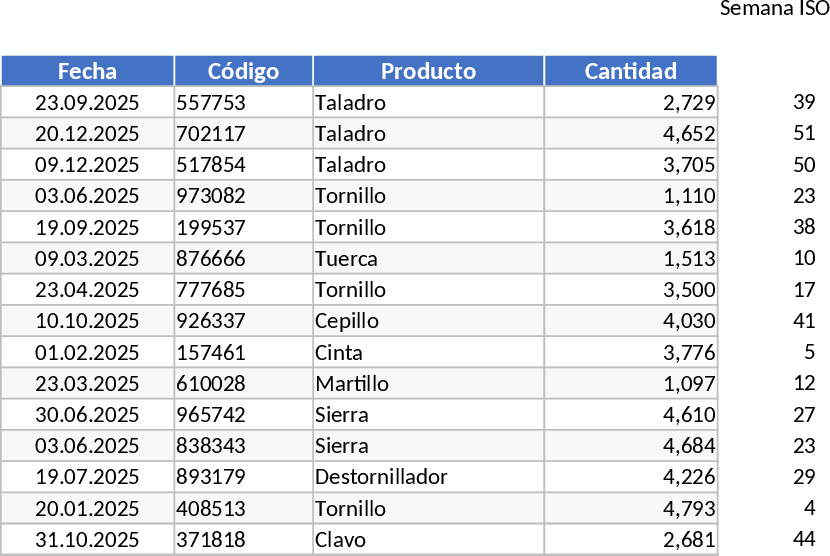Select ISO week value 51

804,134
